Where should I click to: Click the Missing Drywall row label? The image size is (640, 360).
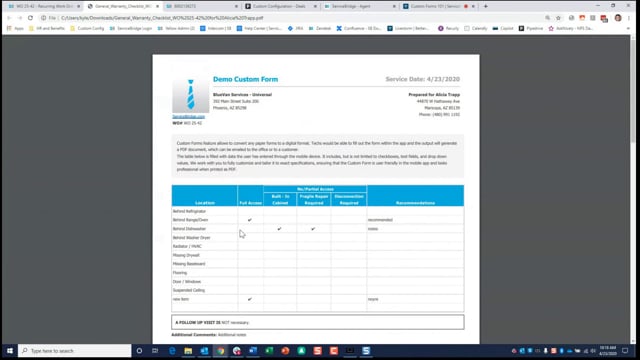coord(186,255)
